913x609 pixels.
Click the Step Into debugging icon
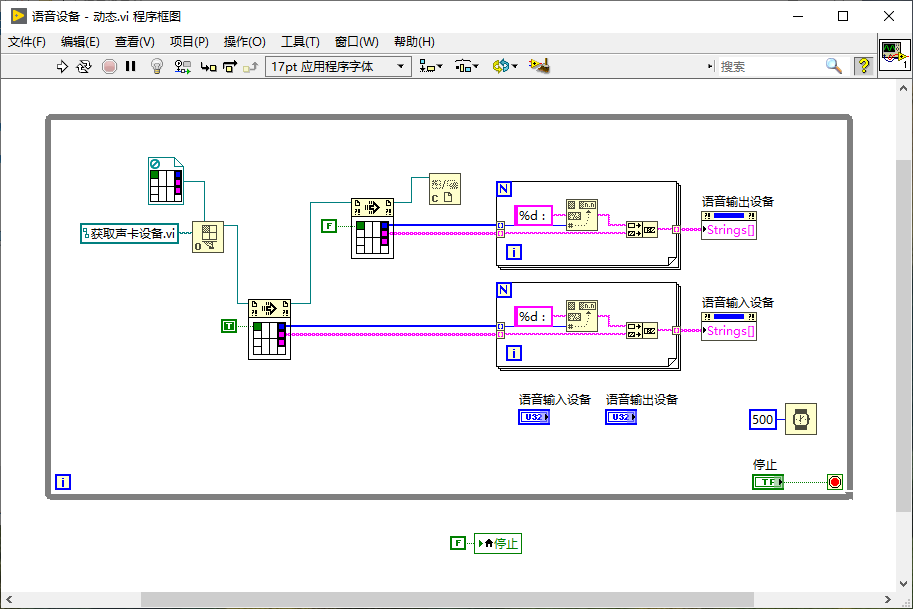[206, 66]
